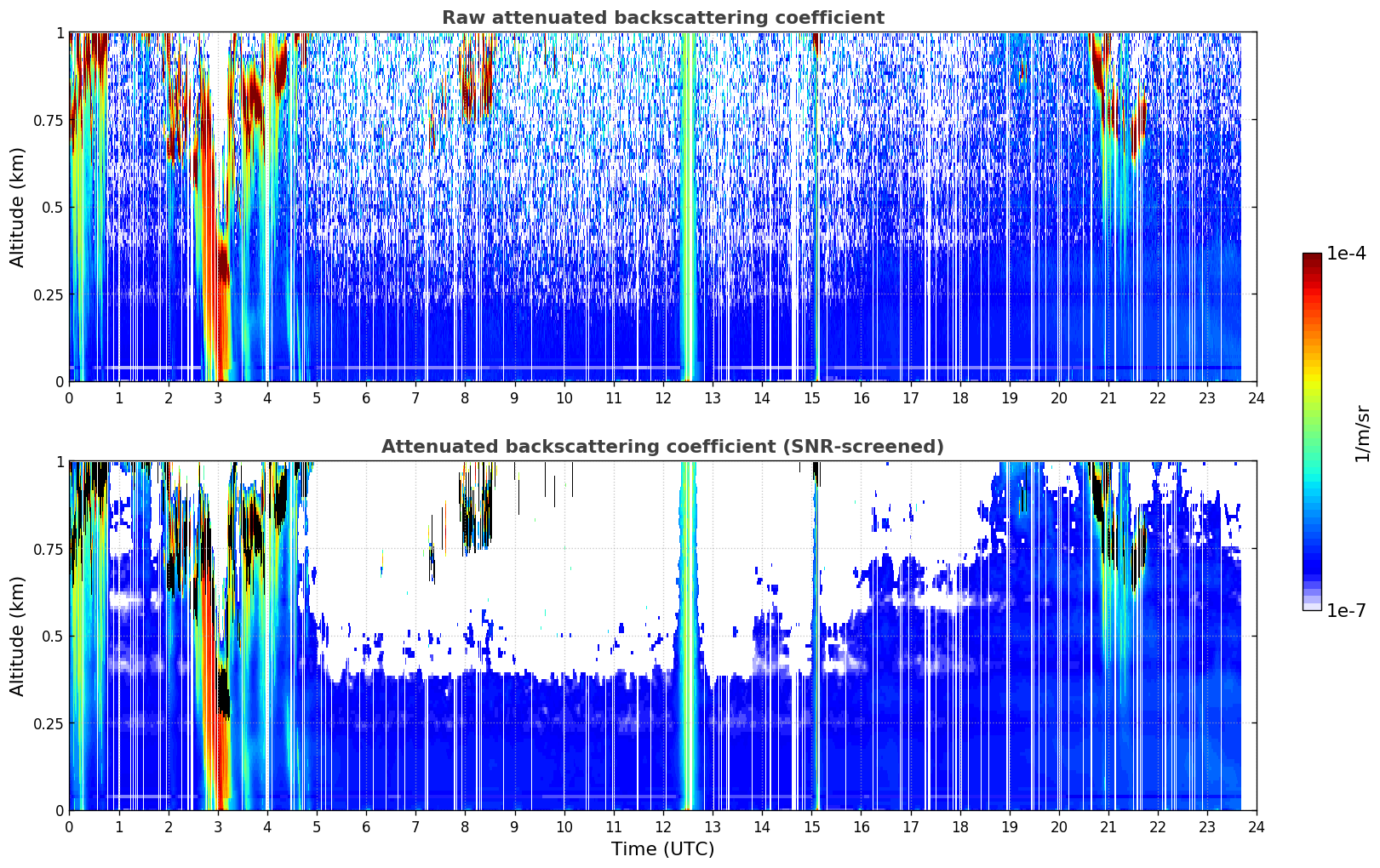Click the 1e-4 colorbar maximum label
The height and width of the screenshot is (868, 1380).
[1346, 254]
